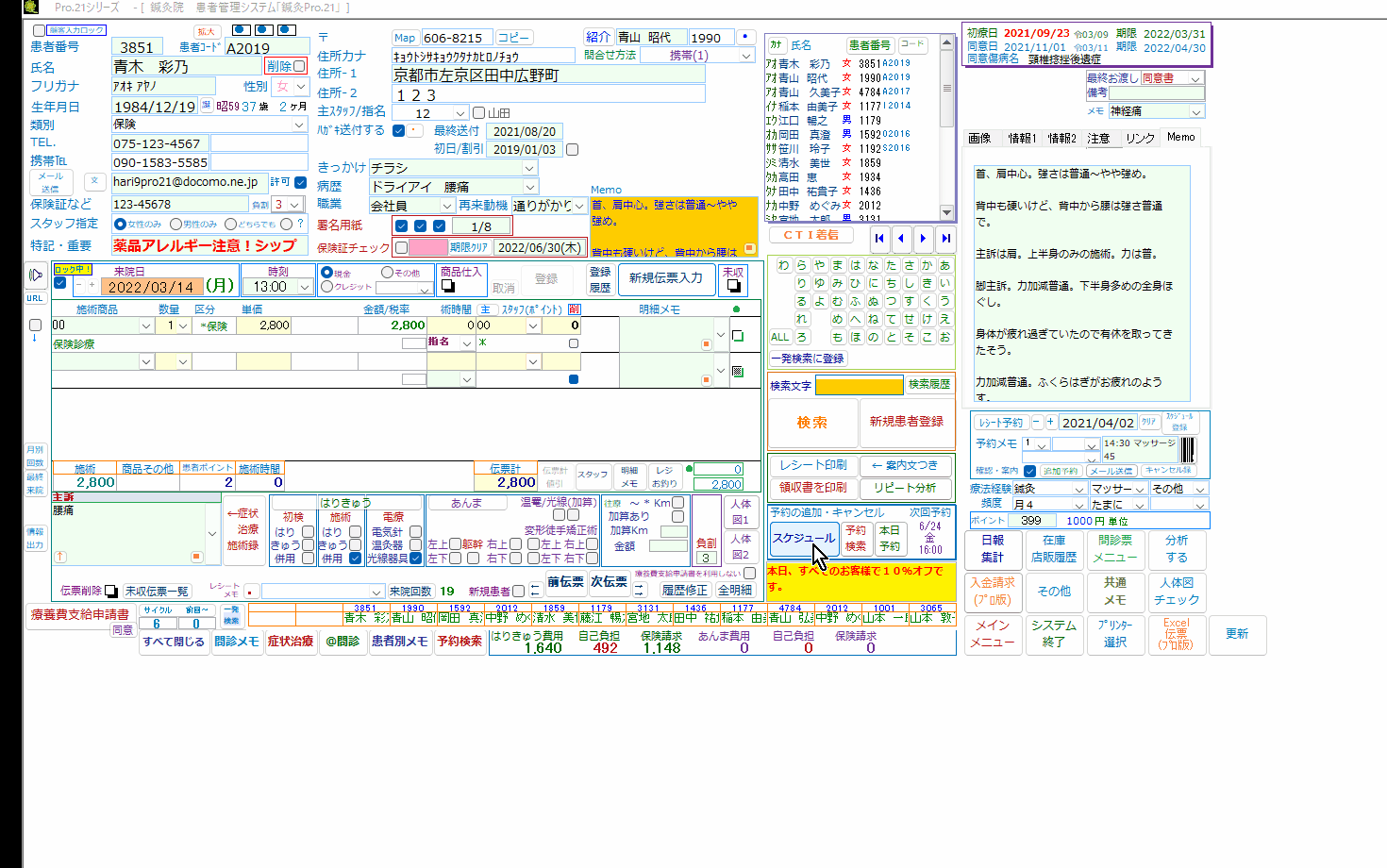Expand the 病歴 dropdown
The height and width of the screenshot is (868, 1387).
(x=529, y=187)
